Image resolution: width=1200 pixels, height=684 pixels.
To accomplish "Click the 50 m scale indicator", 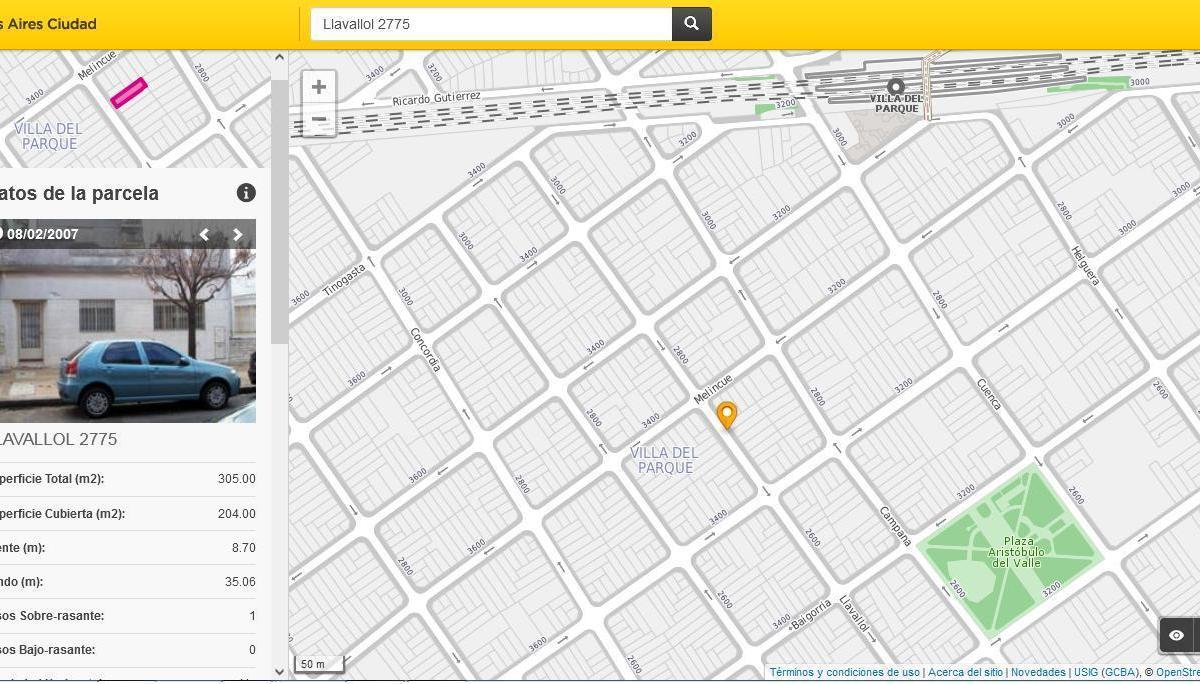I will pos(321,664).
